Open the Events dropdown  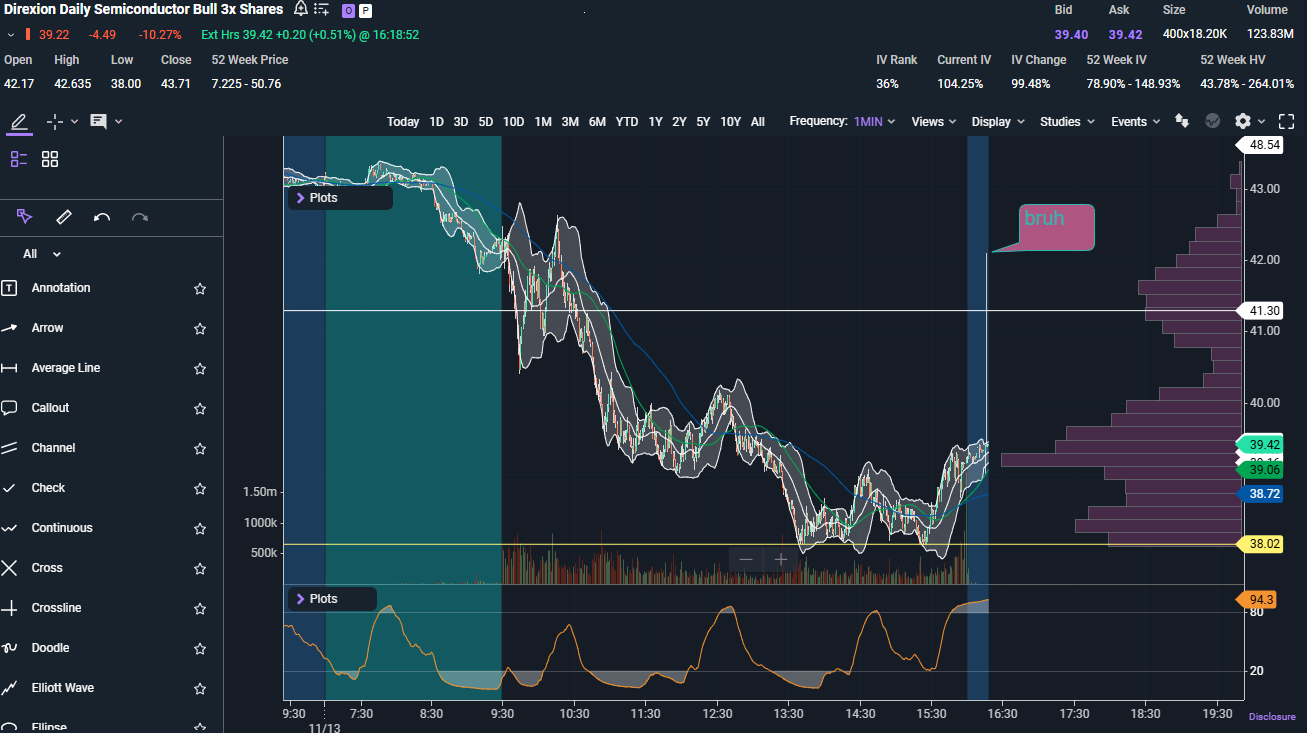(1136, 122)
